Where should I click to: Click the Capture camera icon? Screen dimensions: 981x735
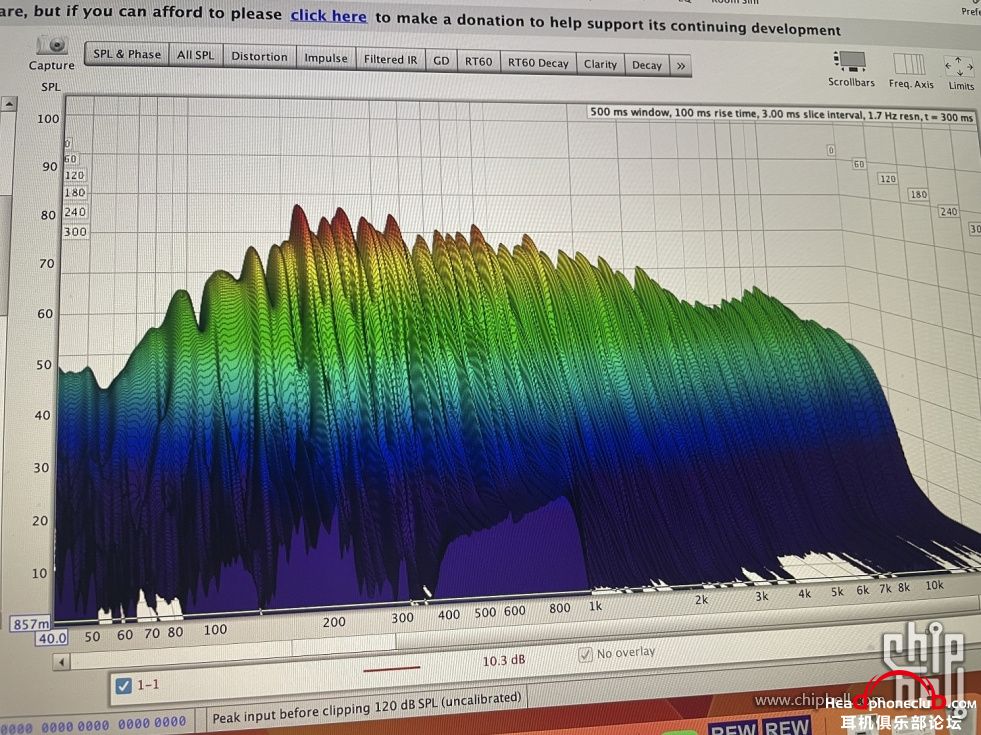coord(51,45)
